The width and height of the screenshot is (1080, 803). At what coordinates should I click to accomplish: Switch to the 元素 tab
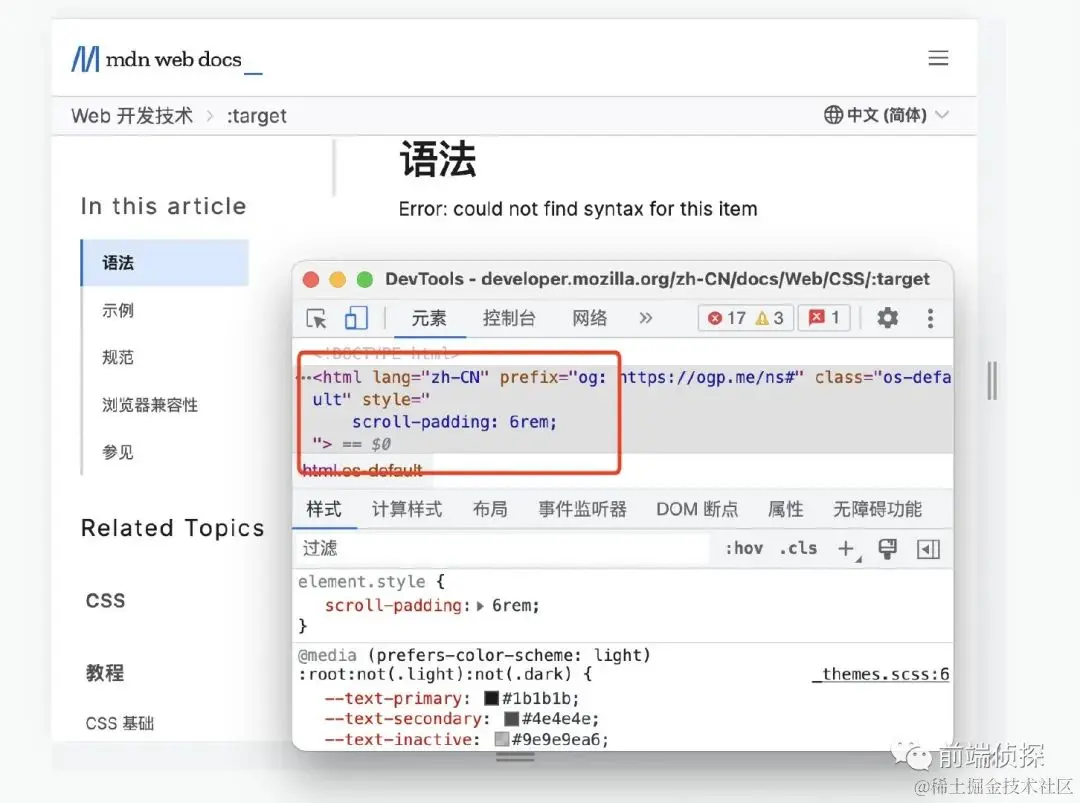coord(429,318)
